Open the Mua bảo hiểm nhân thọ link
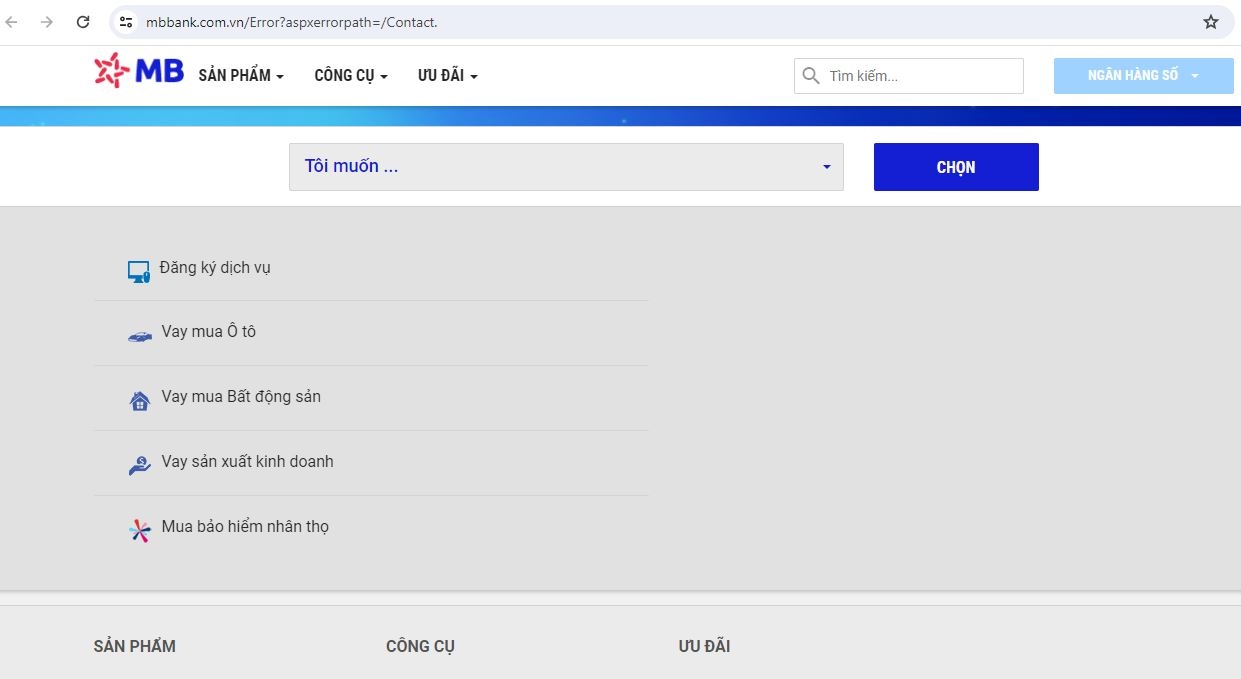Screen dimensions: 1241x679 coord(245,527)
